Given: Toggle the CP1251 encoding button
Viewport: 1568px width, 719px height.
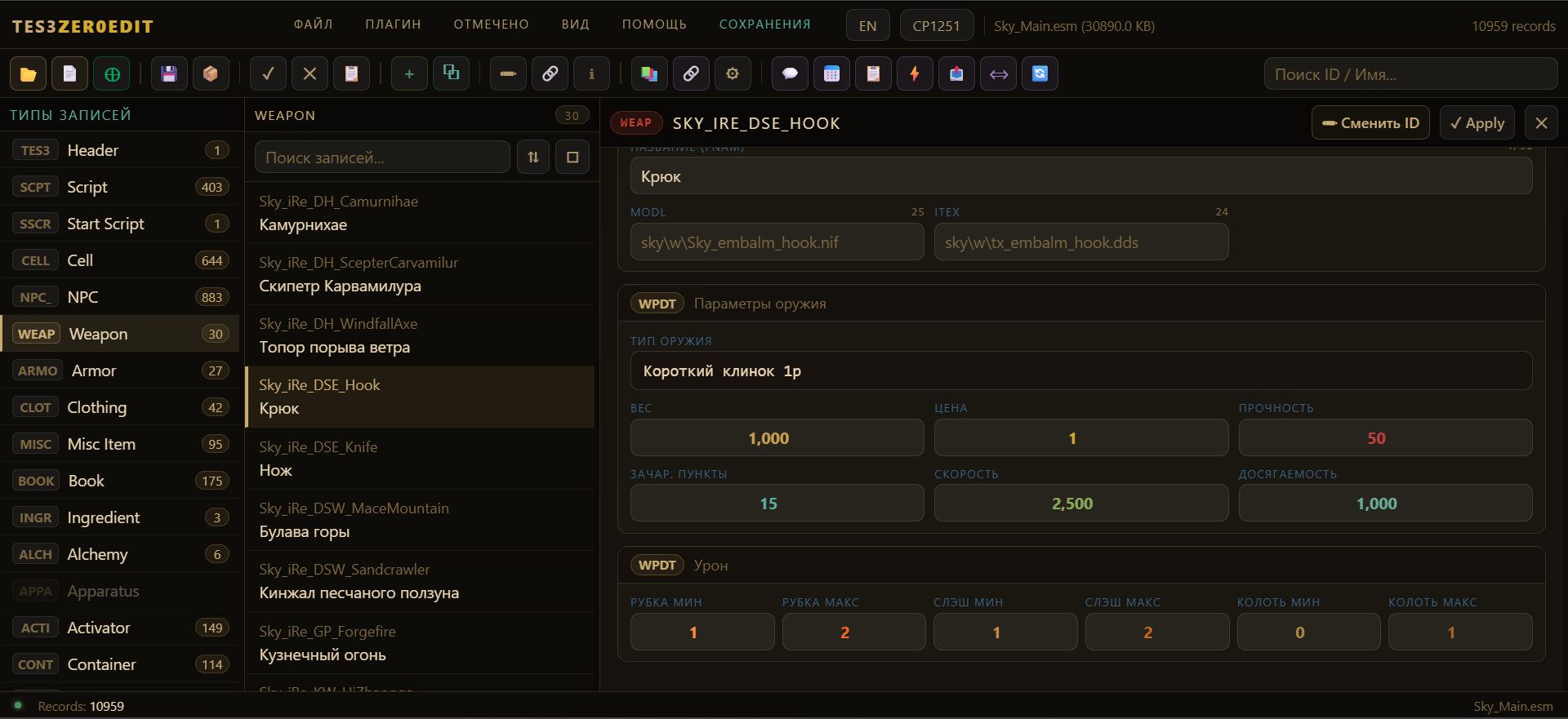Looking at the screenshot, I should coord(936,26).
